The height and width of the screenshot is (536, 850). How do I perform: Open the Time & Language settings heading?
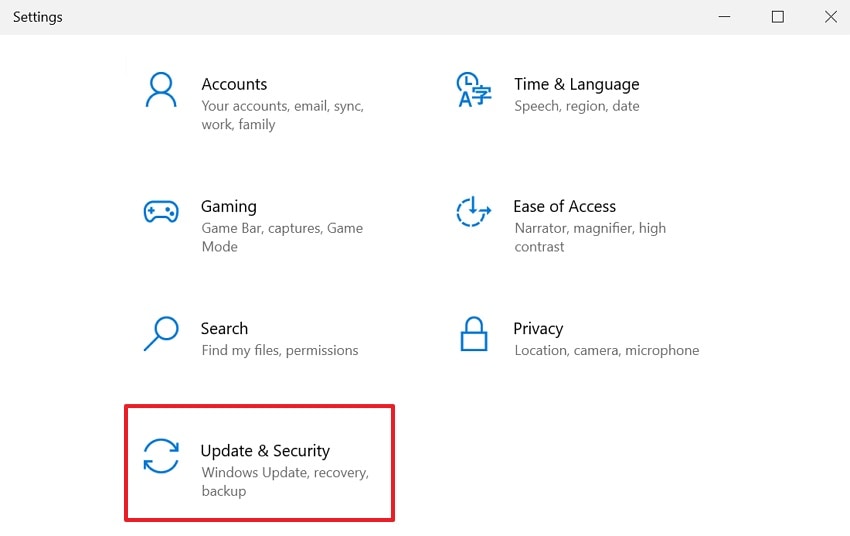click(577, 84)
